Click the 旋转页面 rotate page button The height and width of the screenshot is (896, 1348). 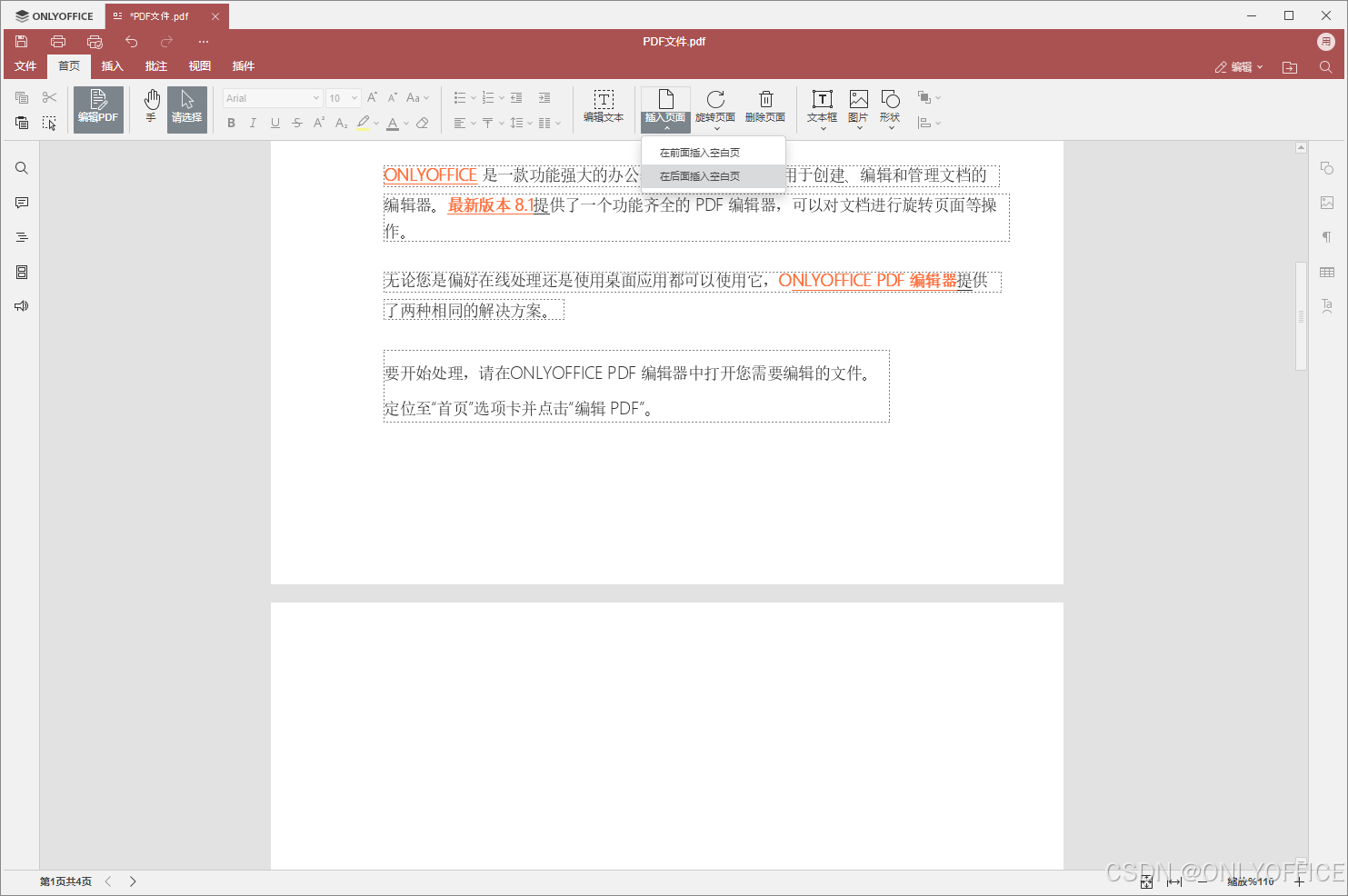pyautogui.click(x=715, y=110)
